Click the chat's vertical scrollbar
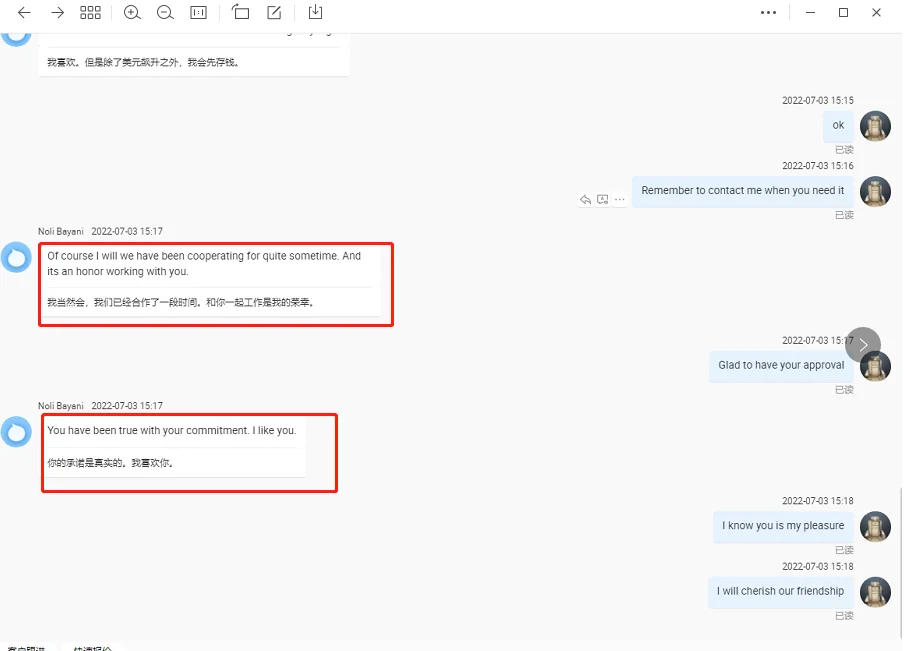The width and height of the screenshot is (904, 651). tap(899, 560)
